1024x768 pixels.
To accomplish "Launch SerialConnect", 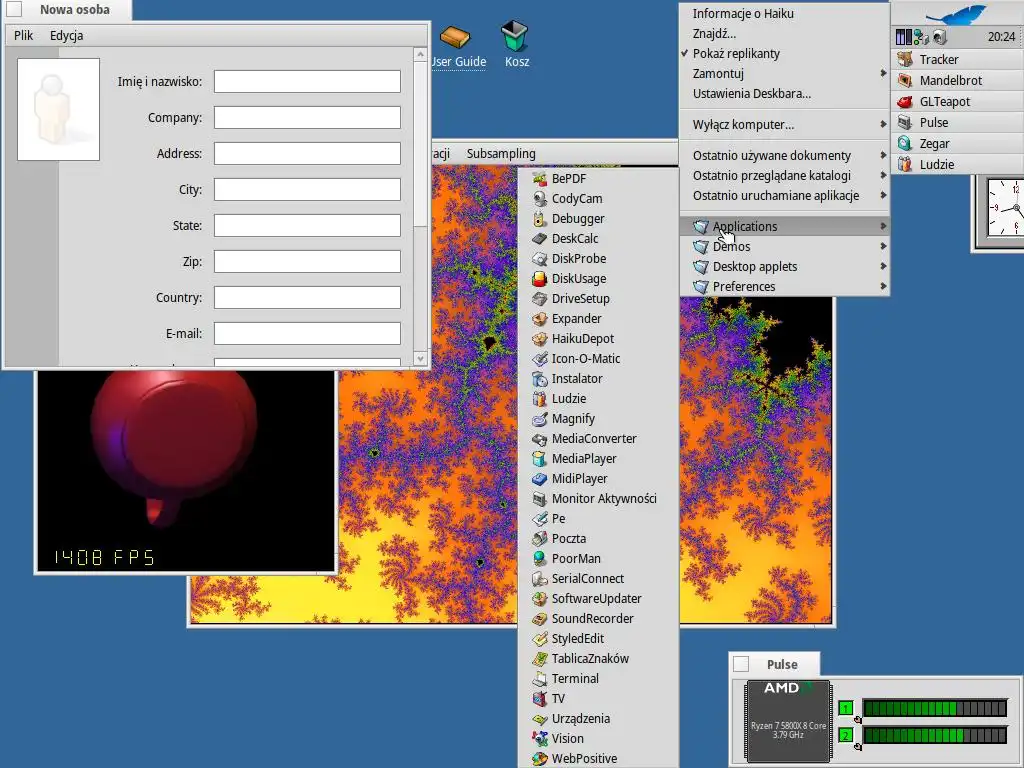I will pyautogui.click(x=598, y=578).
